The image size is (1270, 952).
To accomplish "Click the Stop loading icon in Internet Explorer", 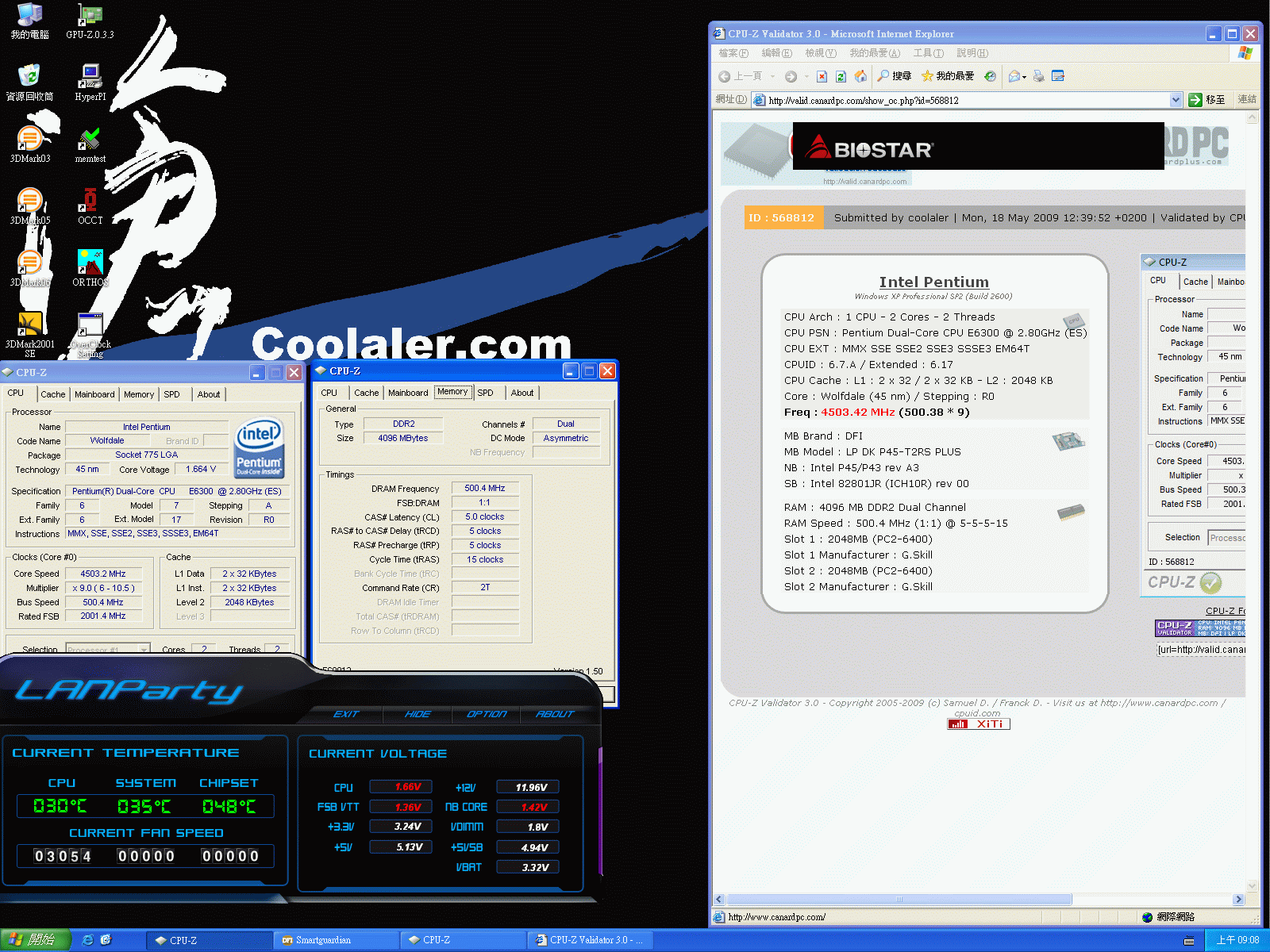I will (822, 76).
